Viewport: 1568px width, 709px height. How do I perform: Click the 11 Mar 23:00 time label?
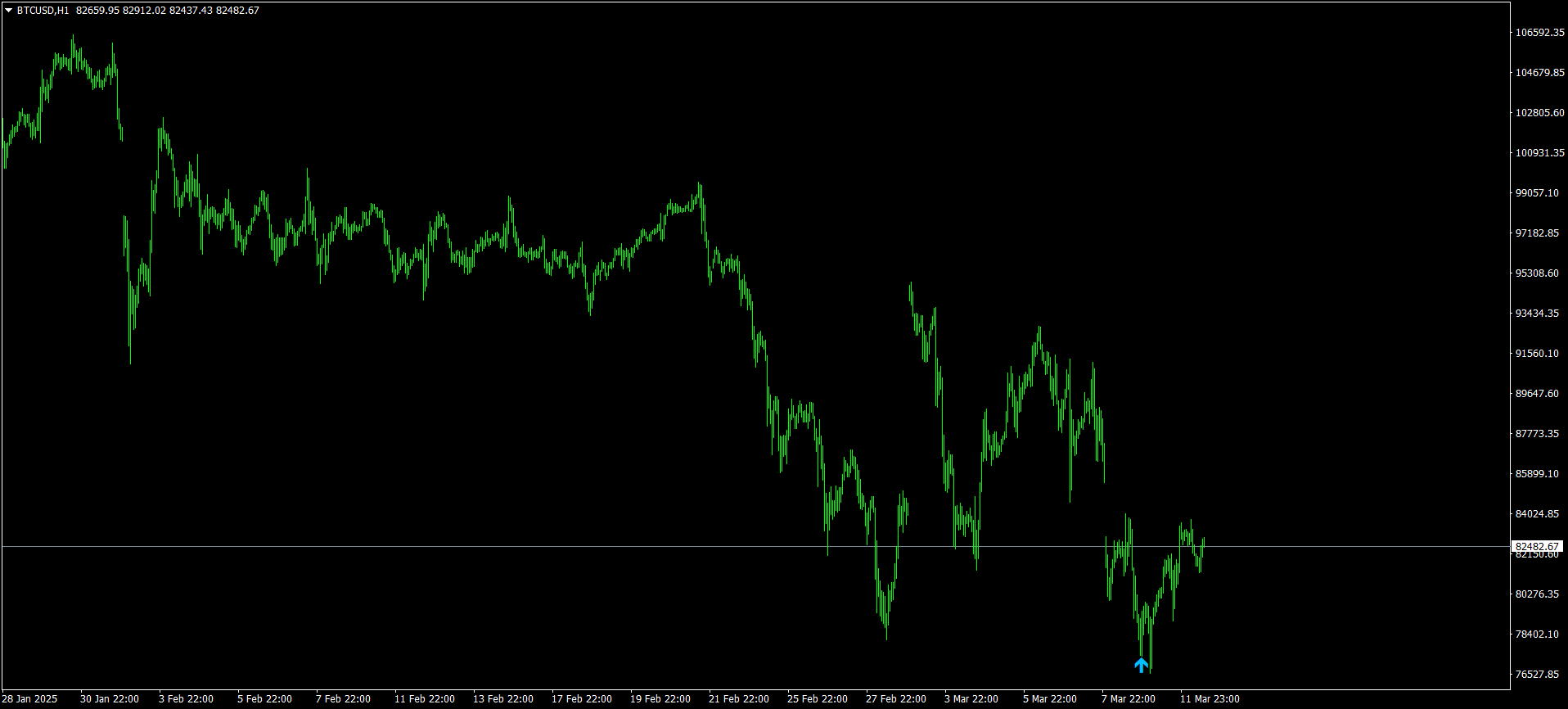1210,699
